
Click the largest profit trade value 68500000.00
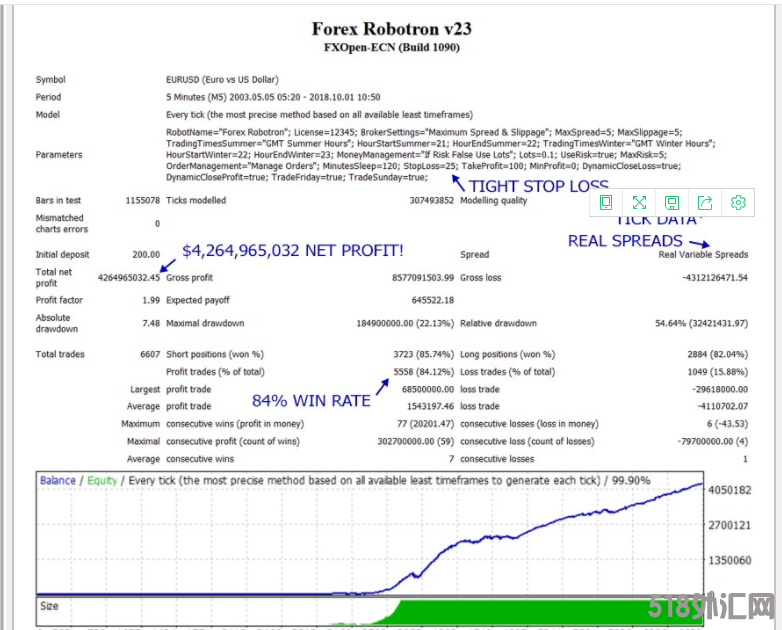[x=428, y=389]
